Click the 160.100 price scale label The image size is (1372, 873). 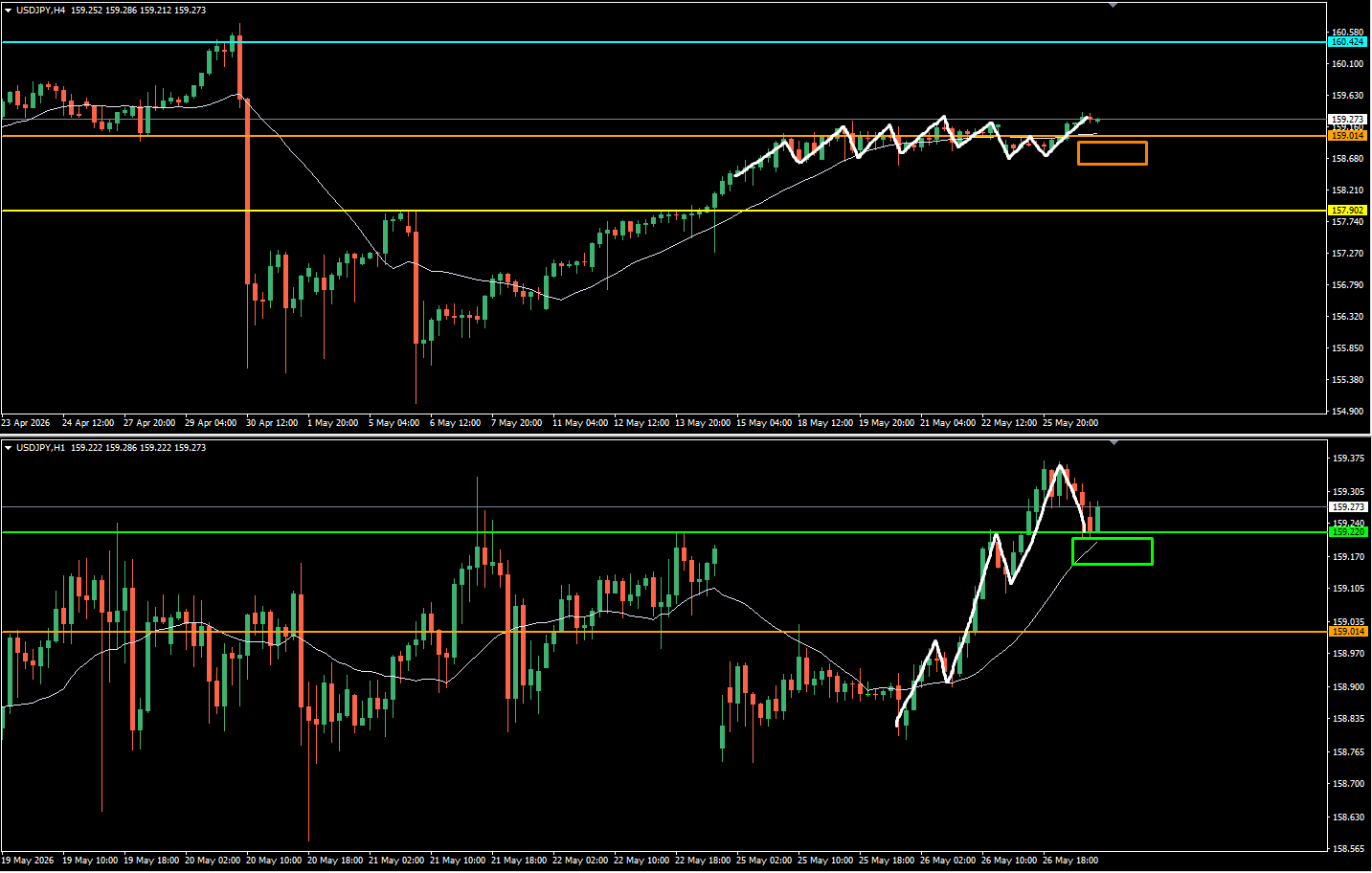(1347, 64)
